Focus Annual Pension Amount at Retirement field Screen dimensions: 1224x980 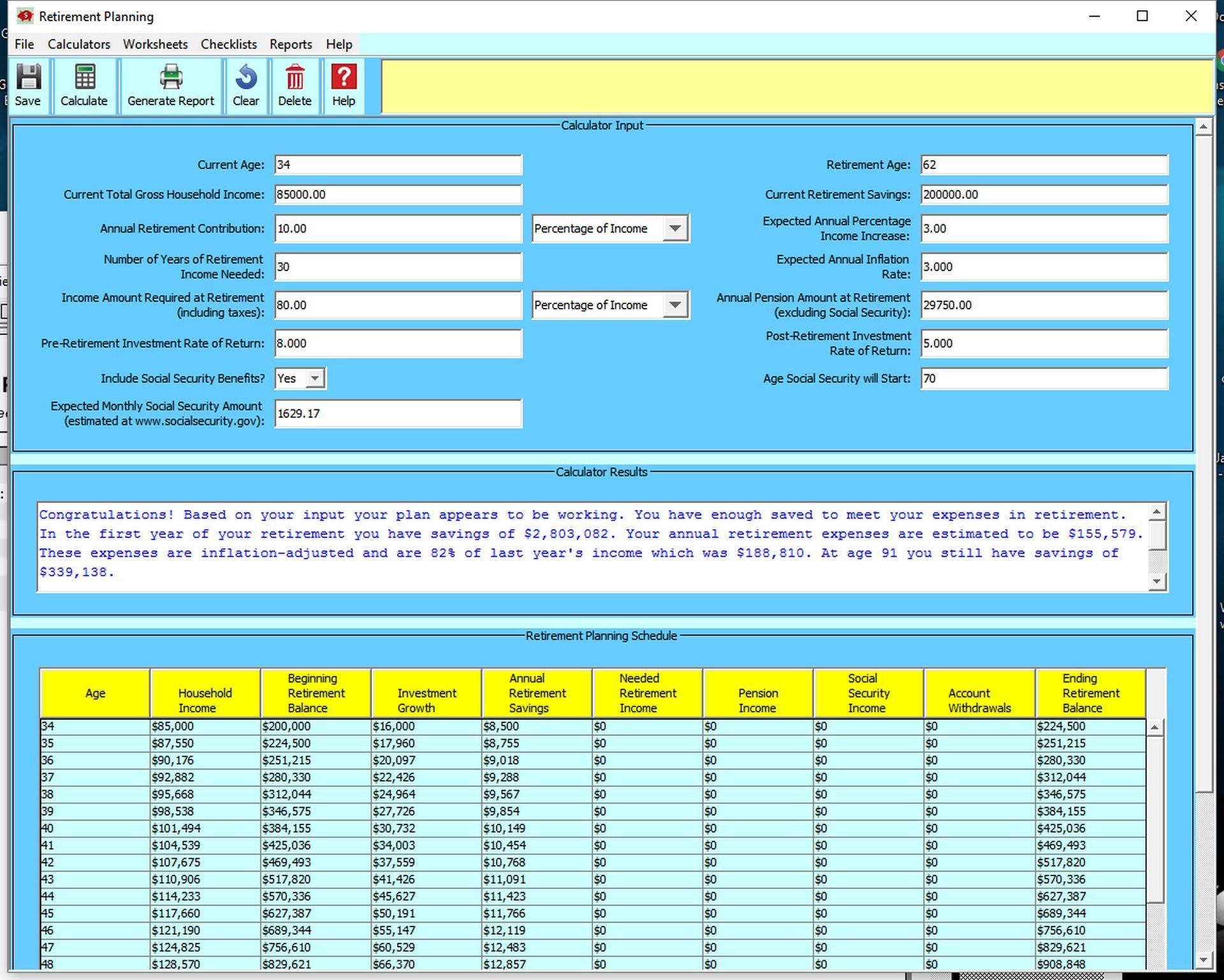pyautogui.click(x=1044, y=305)
